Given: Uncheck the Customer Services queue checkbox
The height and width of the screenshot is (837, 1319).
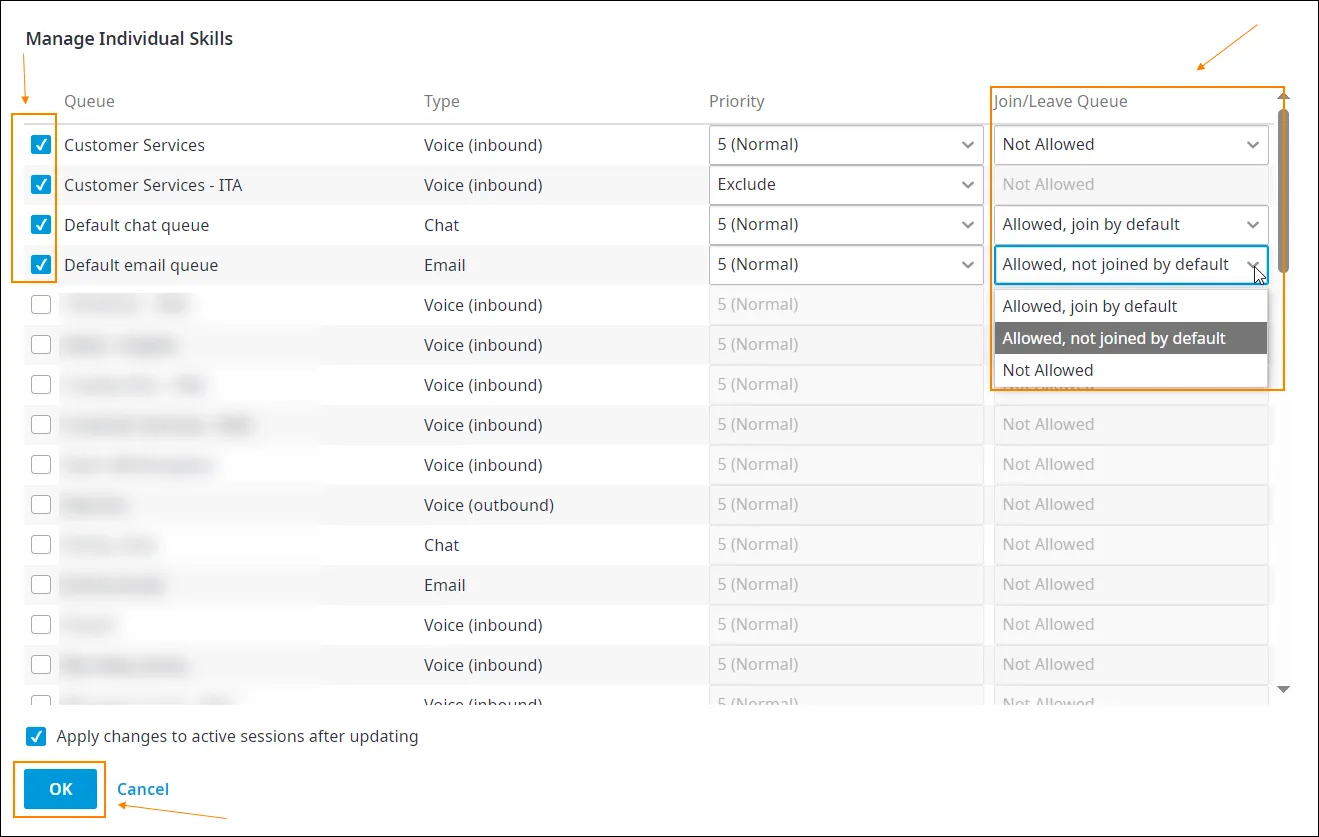Looking at the screenshot, I should (41, 145).
